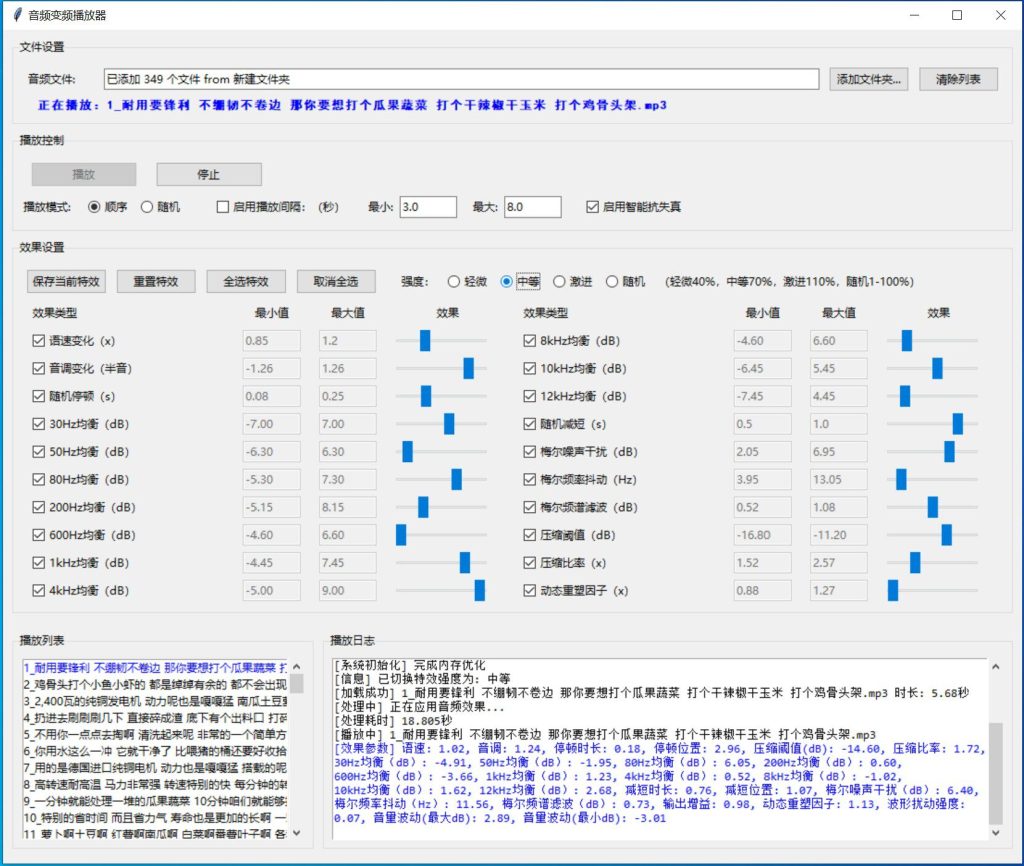Click playlist scrollbar up arrow
The height and width of the screenshot is (866, 1024).
(297, 667)
